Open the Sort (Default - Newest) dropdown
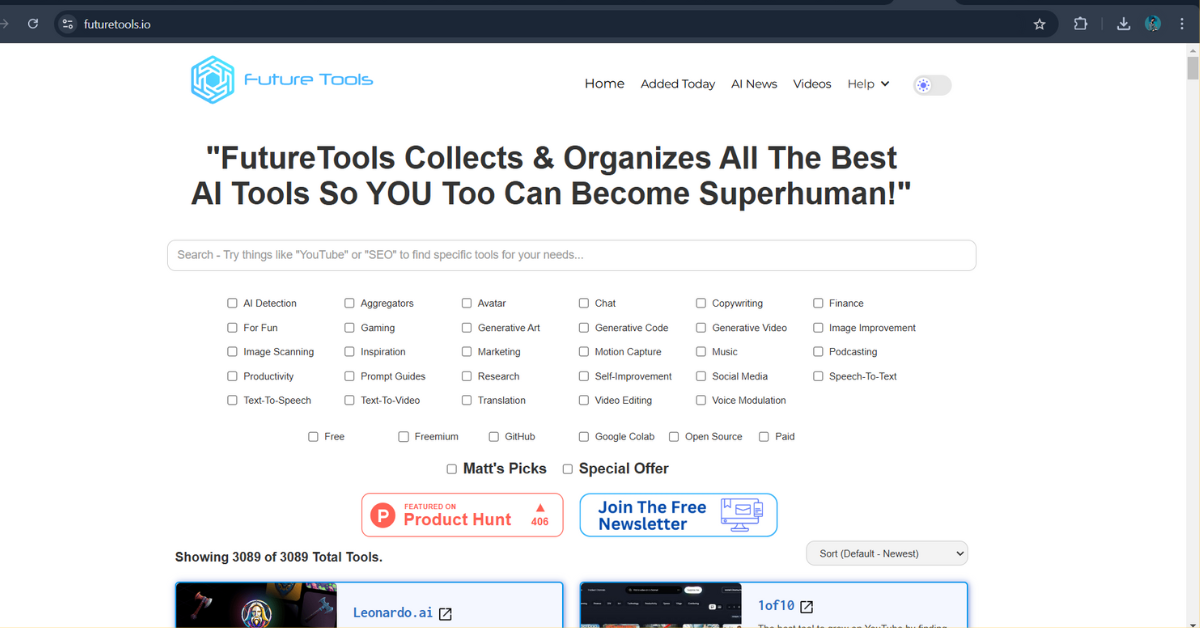The image size is (1200, 628). pos(887,553)
